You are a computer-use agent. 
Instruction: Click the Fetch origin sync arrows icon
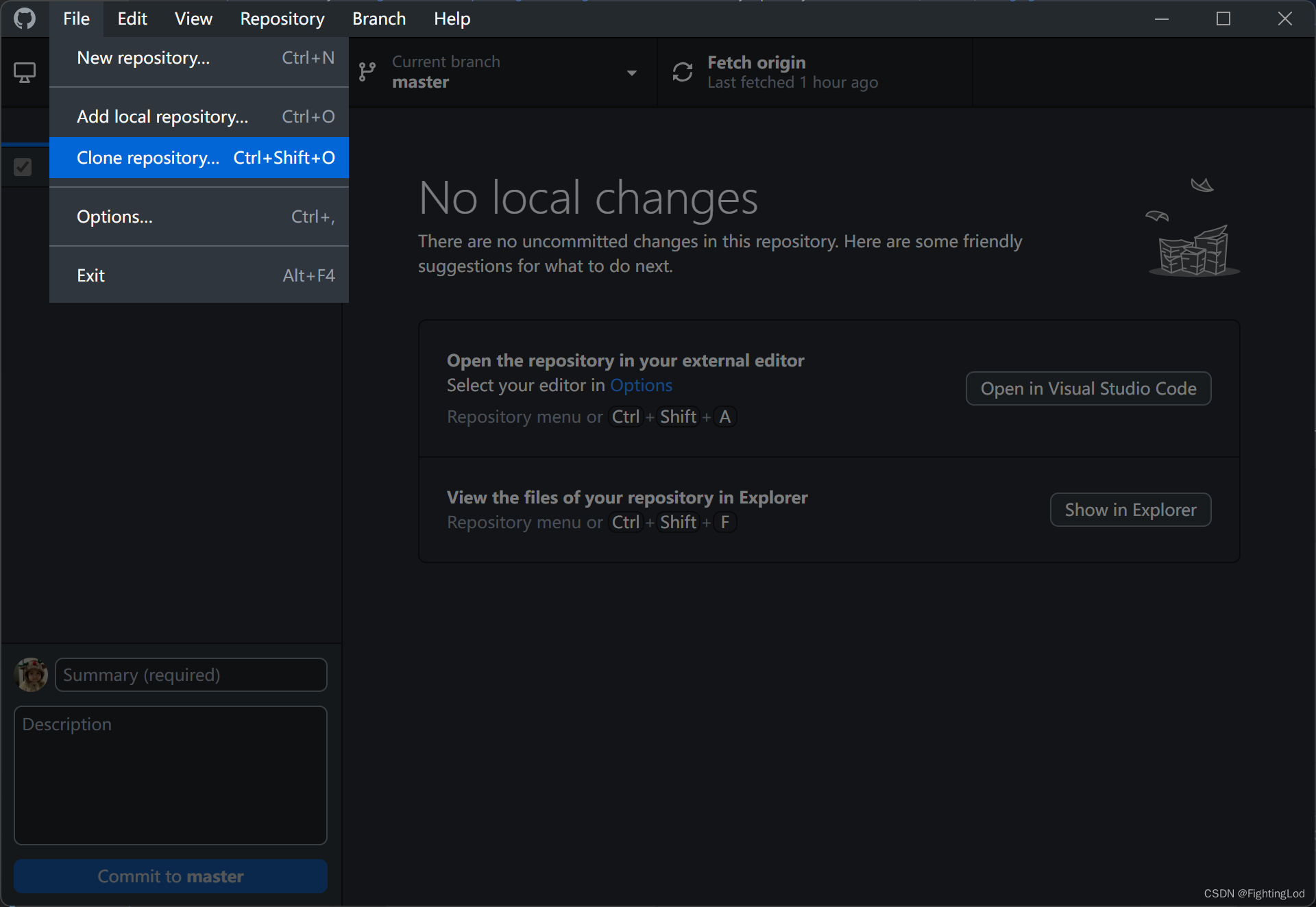click(683, 72)
